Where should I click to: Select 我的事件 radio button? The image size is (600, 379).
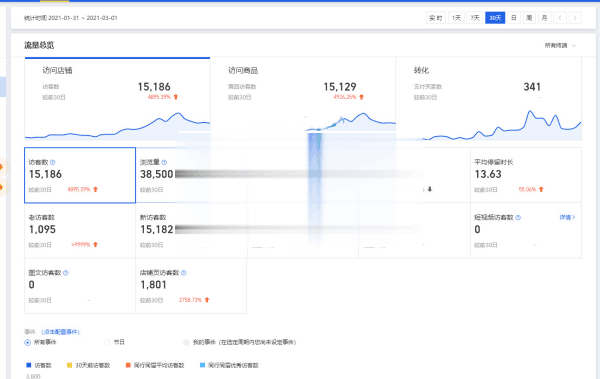point(186,343)
